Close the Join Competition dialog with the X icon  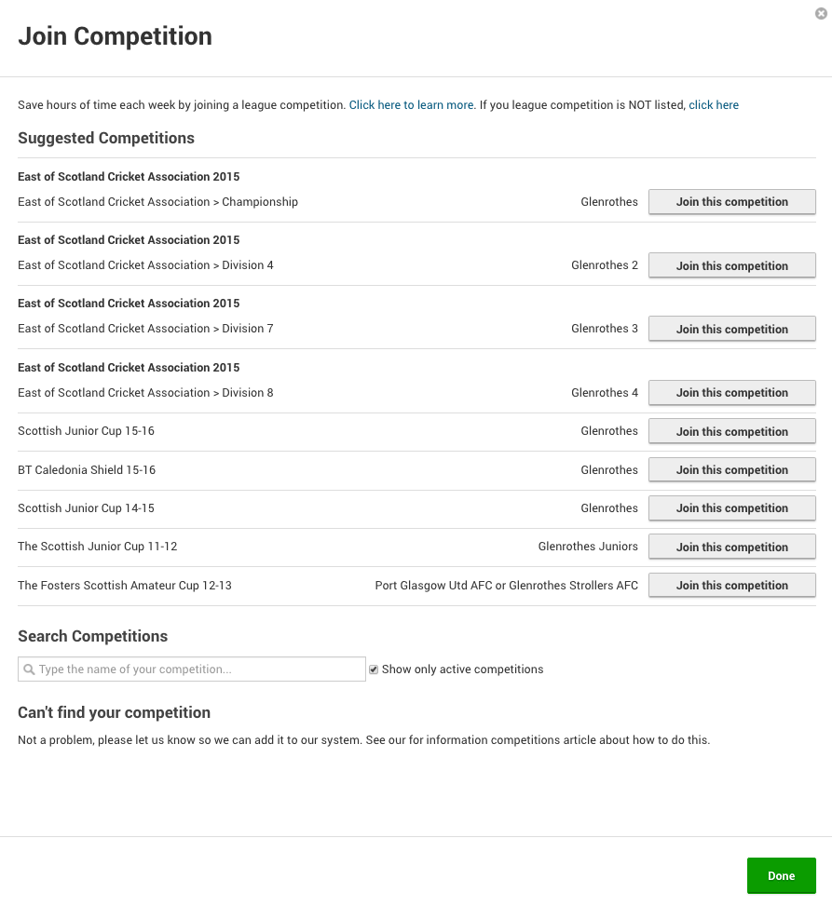820,13
